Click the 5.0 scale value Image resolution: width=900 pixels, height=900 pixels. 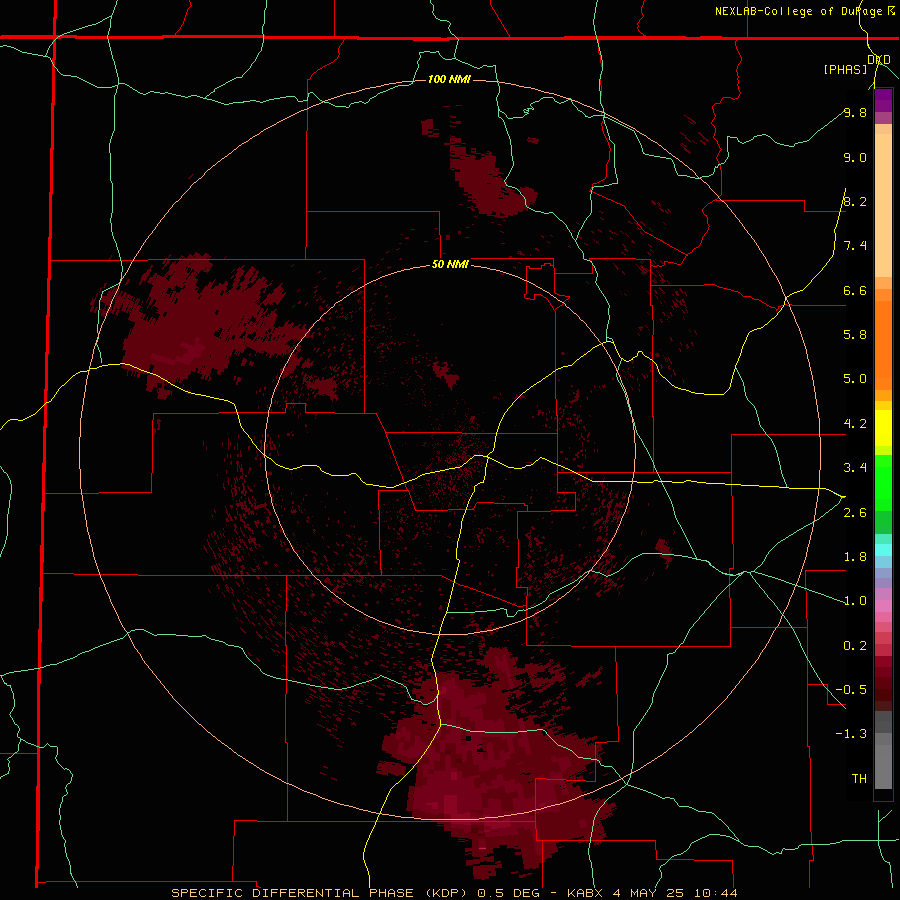(855, 379)
